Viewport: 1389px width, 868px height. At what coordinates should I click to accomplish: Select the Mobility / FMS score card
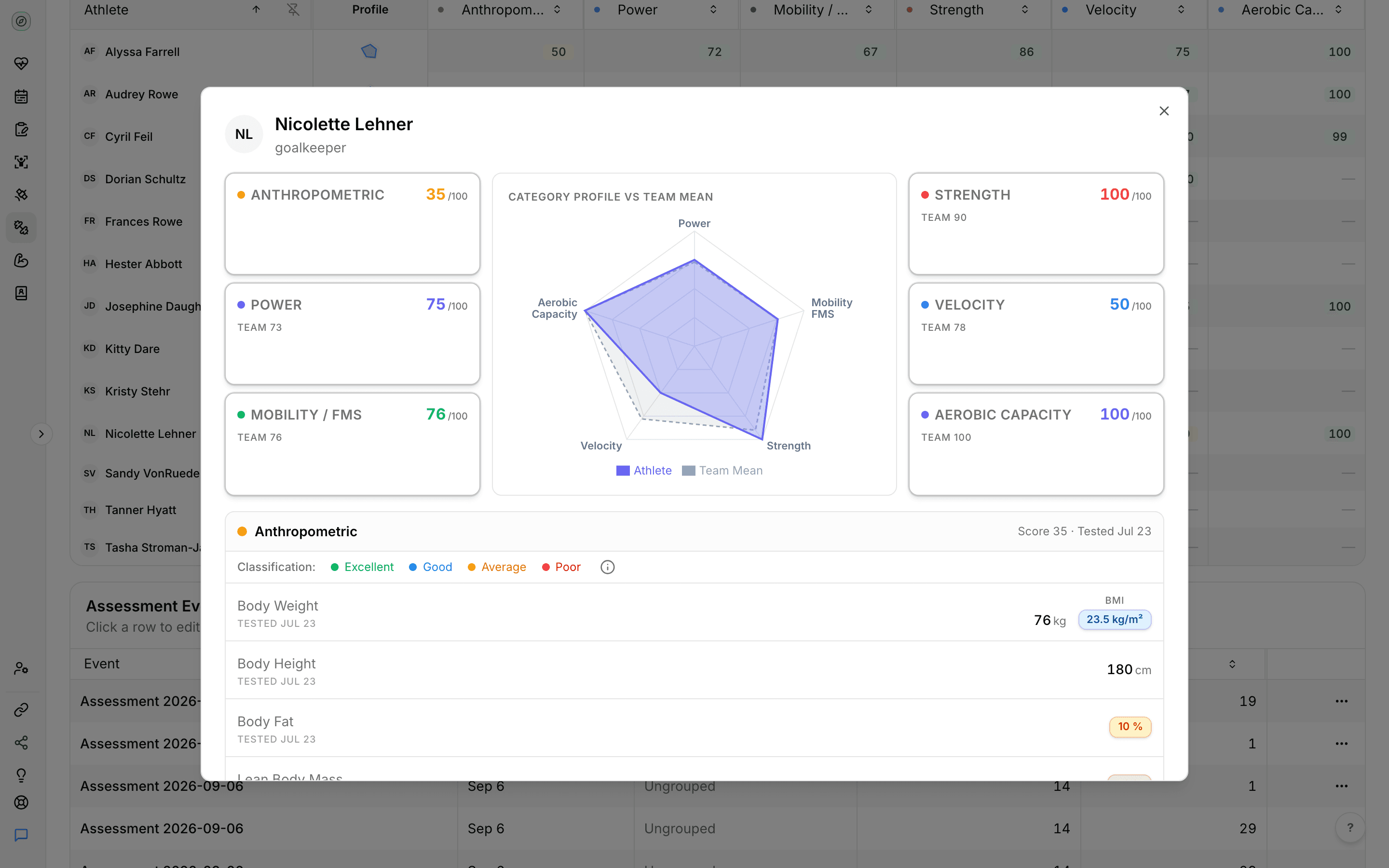(x=353, y=444)
